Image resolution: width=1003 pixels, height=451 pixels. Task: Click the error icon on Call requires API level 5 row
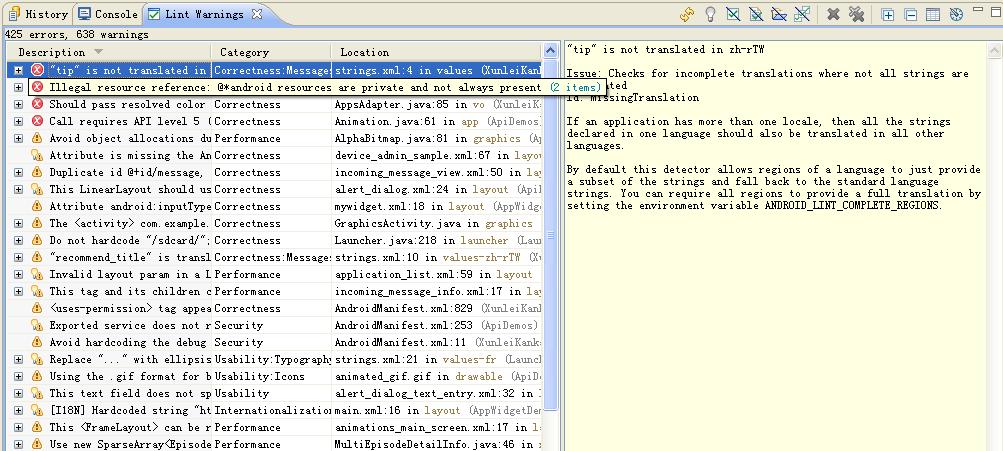click(38, 121)
